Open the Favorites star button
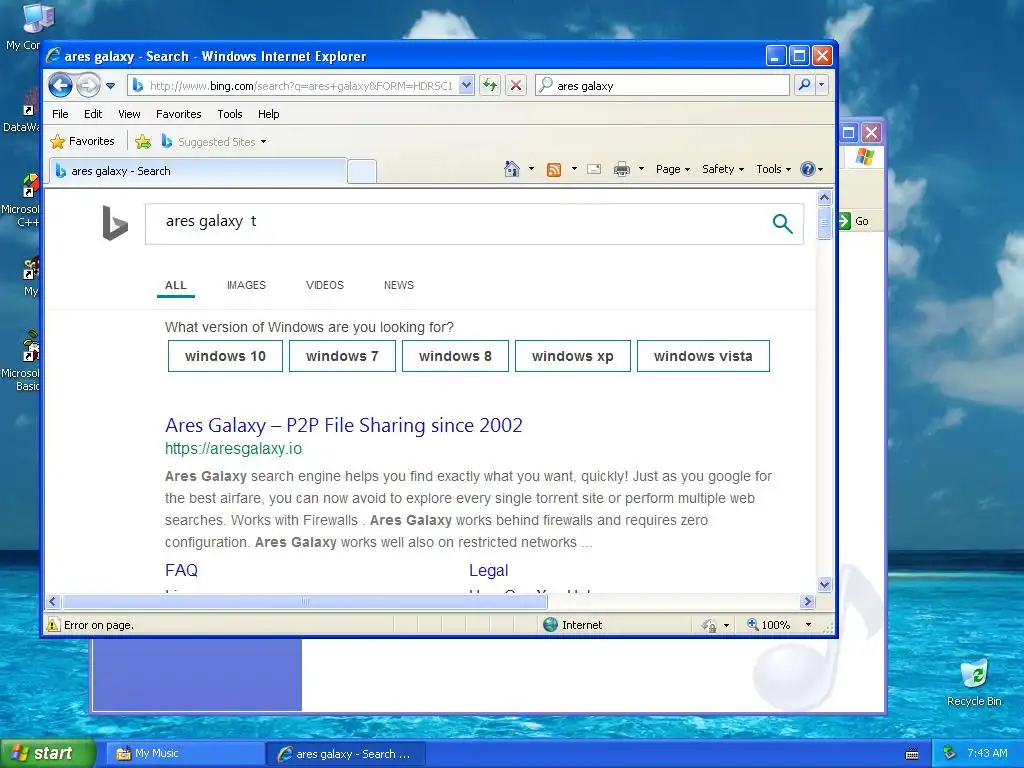This screenshot has width=1024, height=768. [x=82, y=141]
